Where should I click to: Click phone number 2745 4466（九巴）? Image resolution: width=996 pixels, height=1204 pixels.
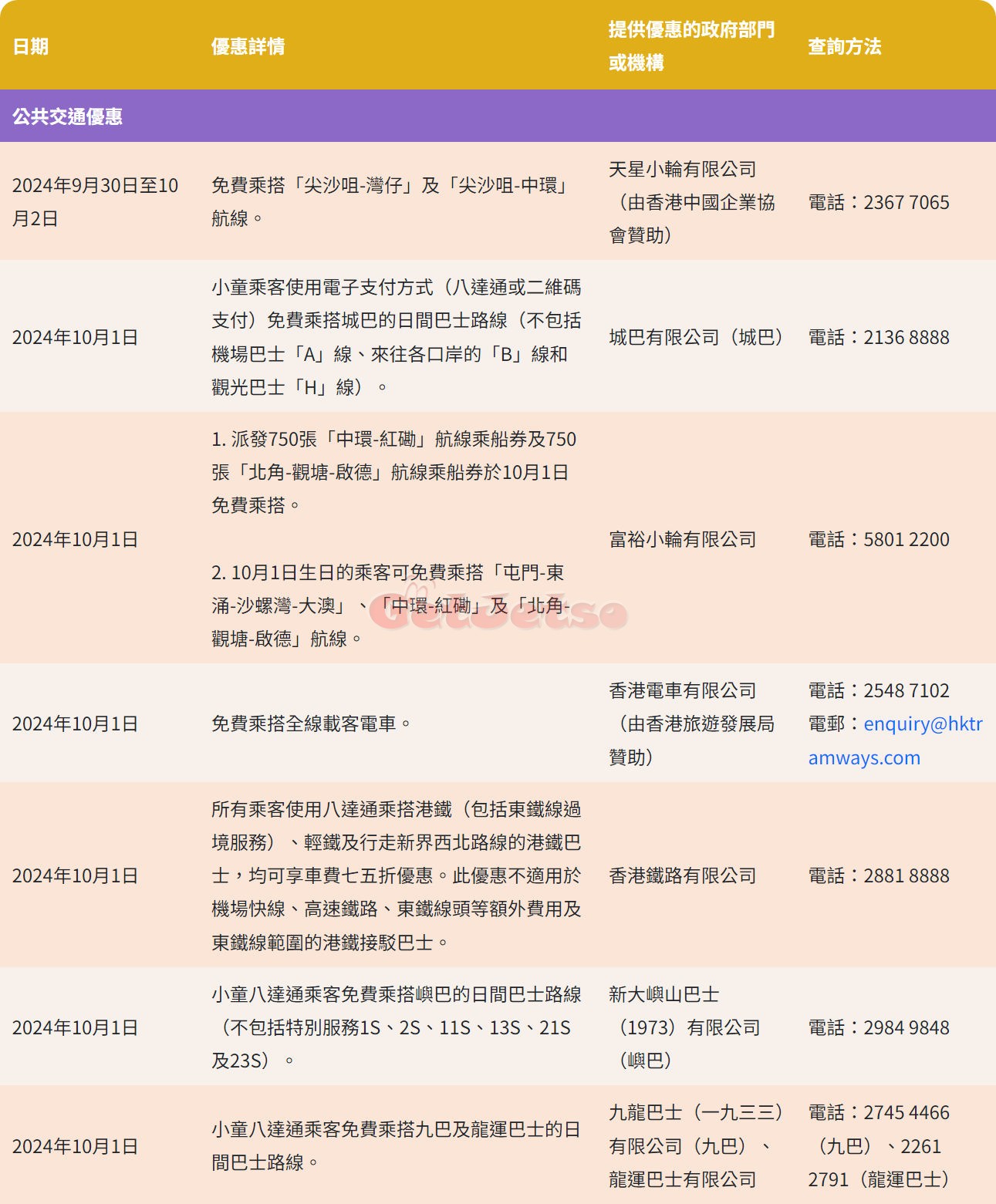tap(880, 1128)
